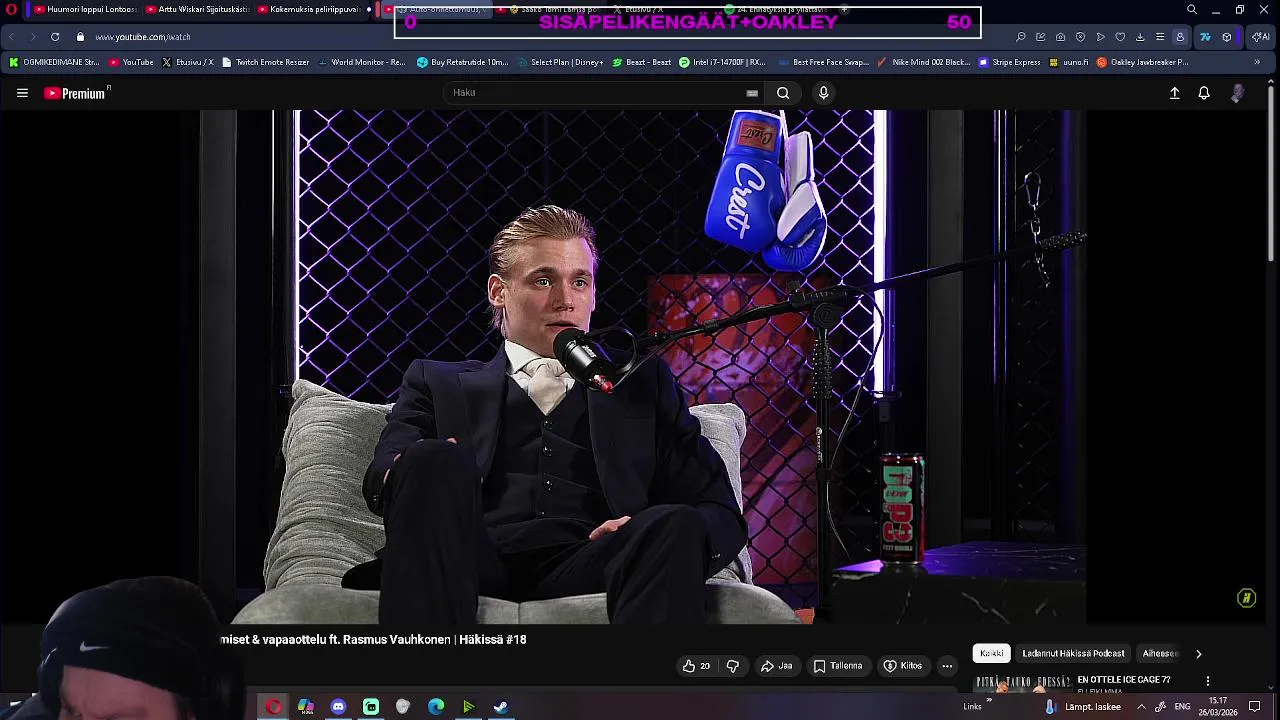The width and height of the screenshot is (1280, 720).
Task: Search tabs with the top-right magnifier
Action: (1191, 10)
